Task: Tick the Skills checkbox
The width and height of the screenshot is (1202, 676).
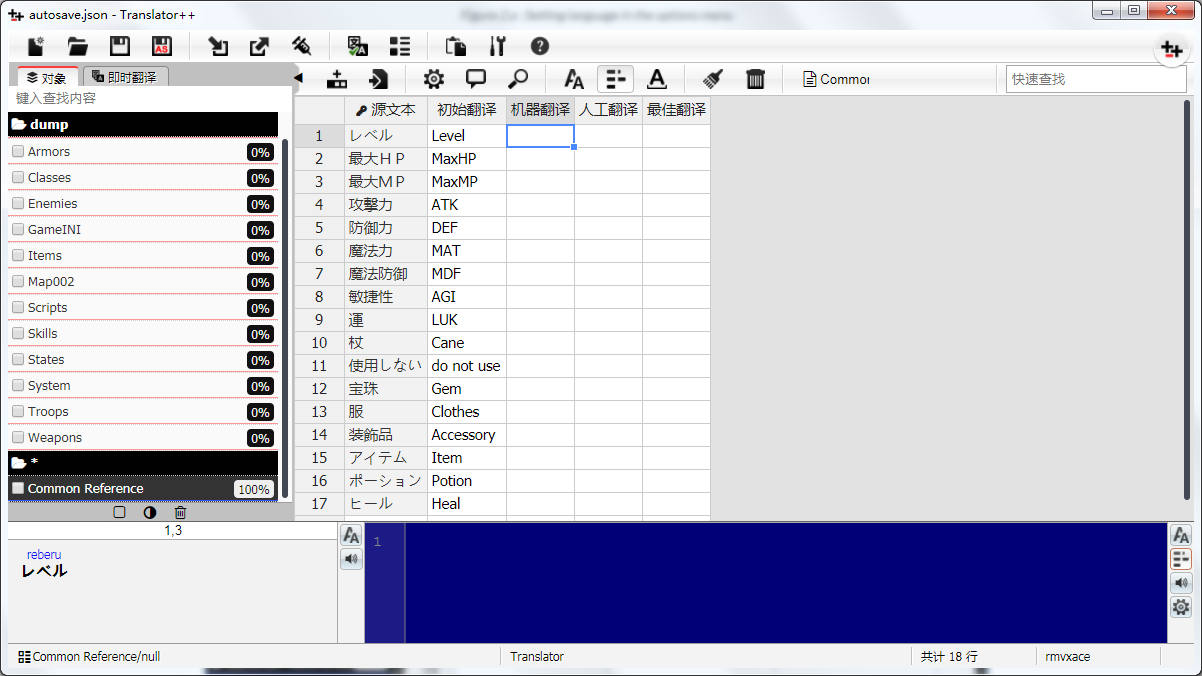Action: pos(18,333)
